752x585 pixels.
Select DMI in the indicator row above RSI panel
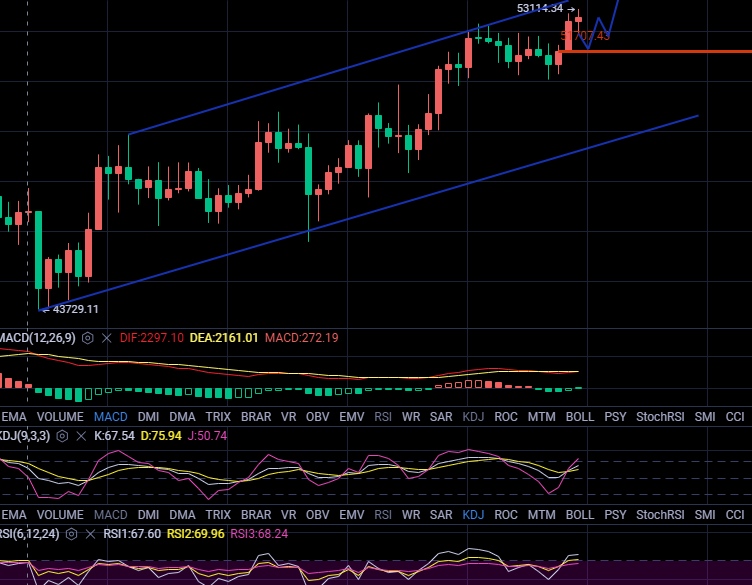(148, 515)
